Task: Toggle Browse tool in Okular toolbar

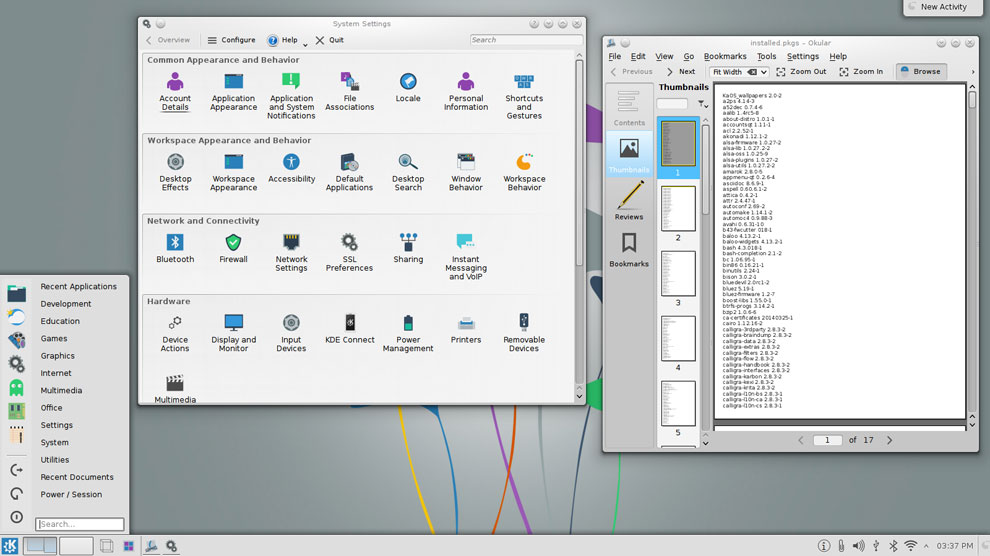Action: click(921, 71)
